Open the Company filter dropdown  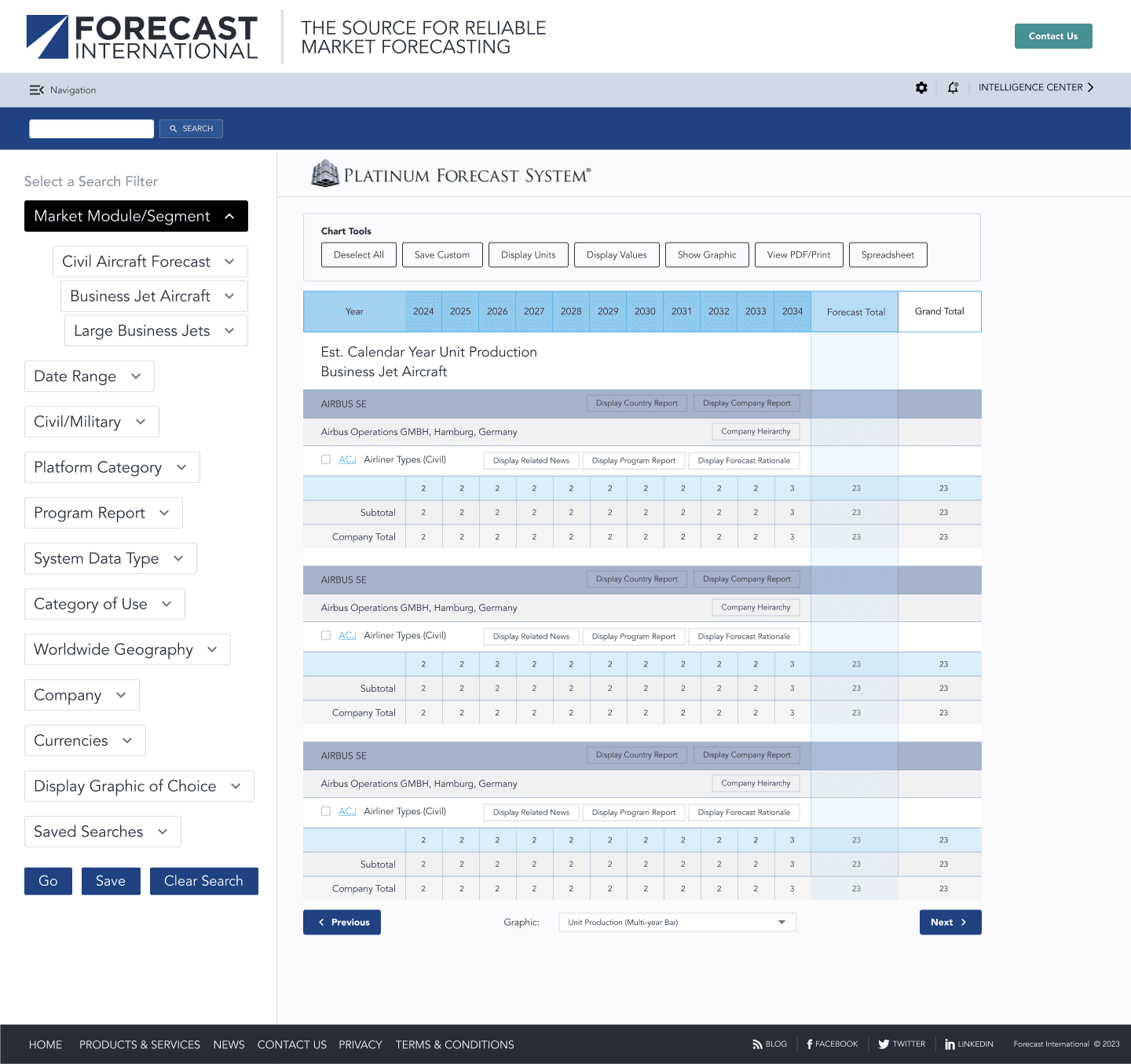pos(82,695)
